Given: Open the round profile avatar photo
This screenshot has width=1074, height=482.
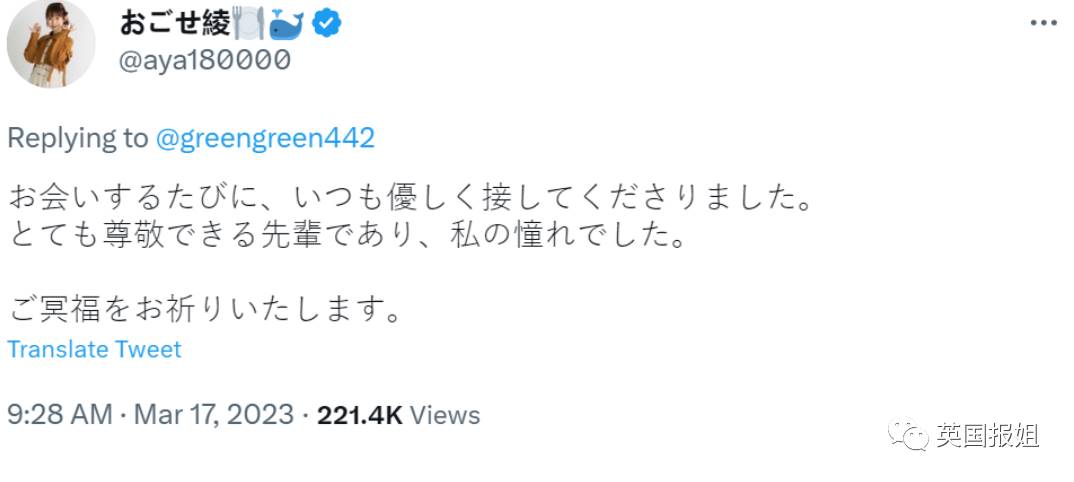Looking at the screenshot, I should pyautogui.click(x=51, y=44).
